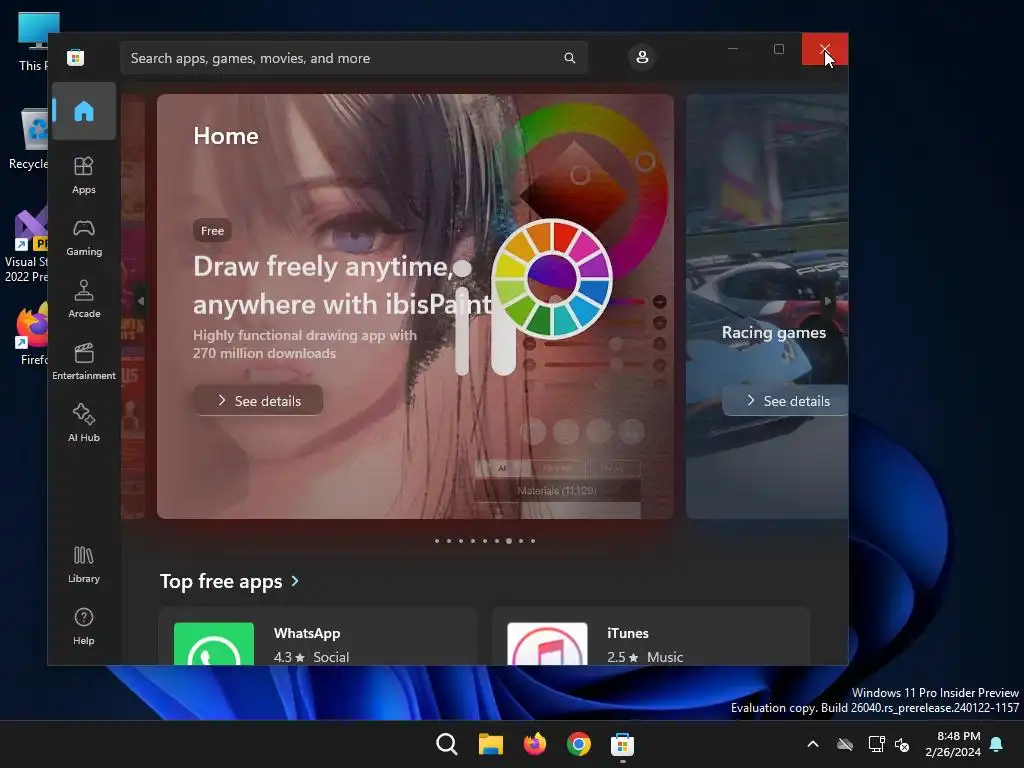This screenshot has width=1024, height=768.
Task: Open the AI Hub section in sidebar
Action: [84, 423]
